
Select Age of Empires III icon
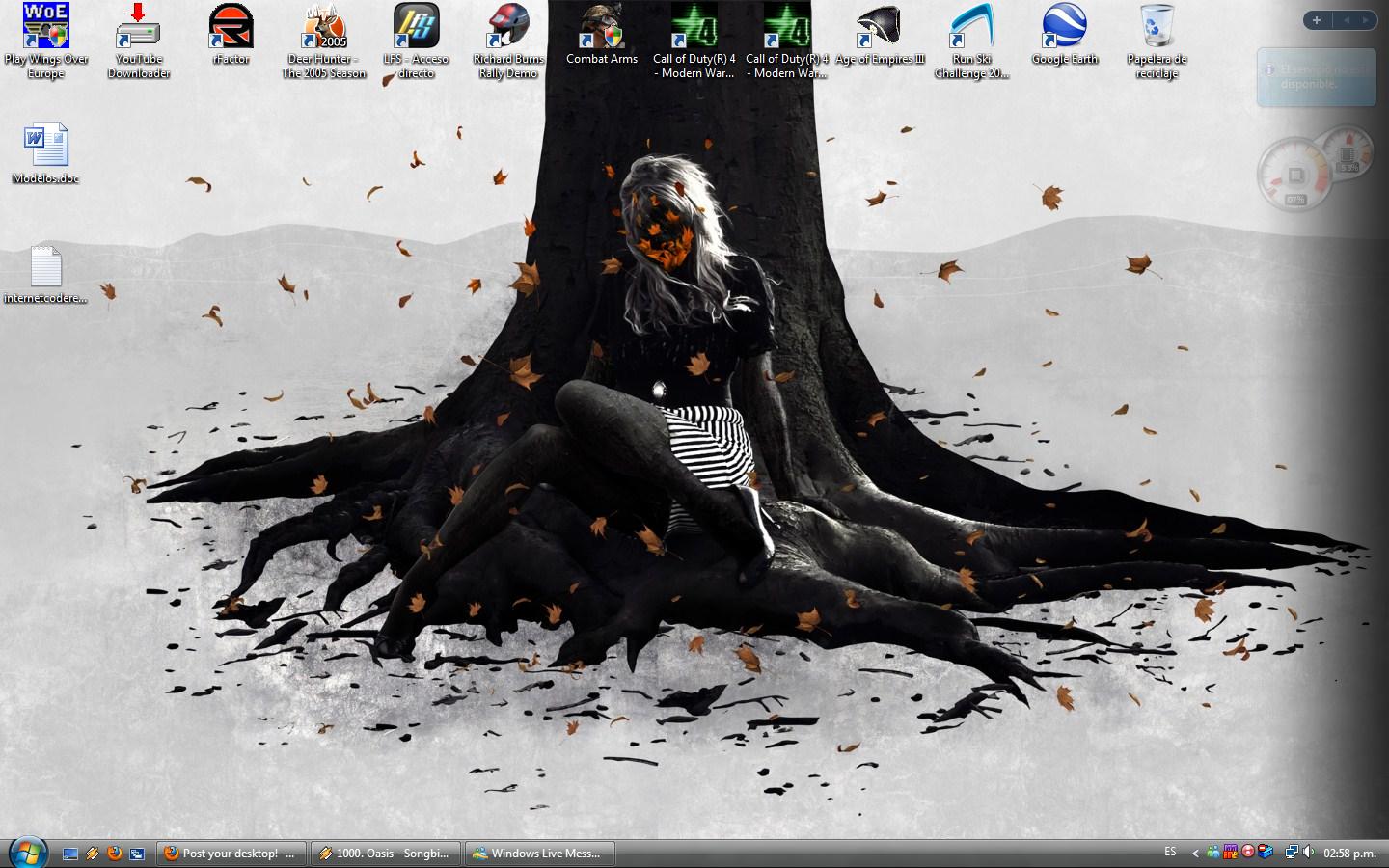coord(880,34)
